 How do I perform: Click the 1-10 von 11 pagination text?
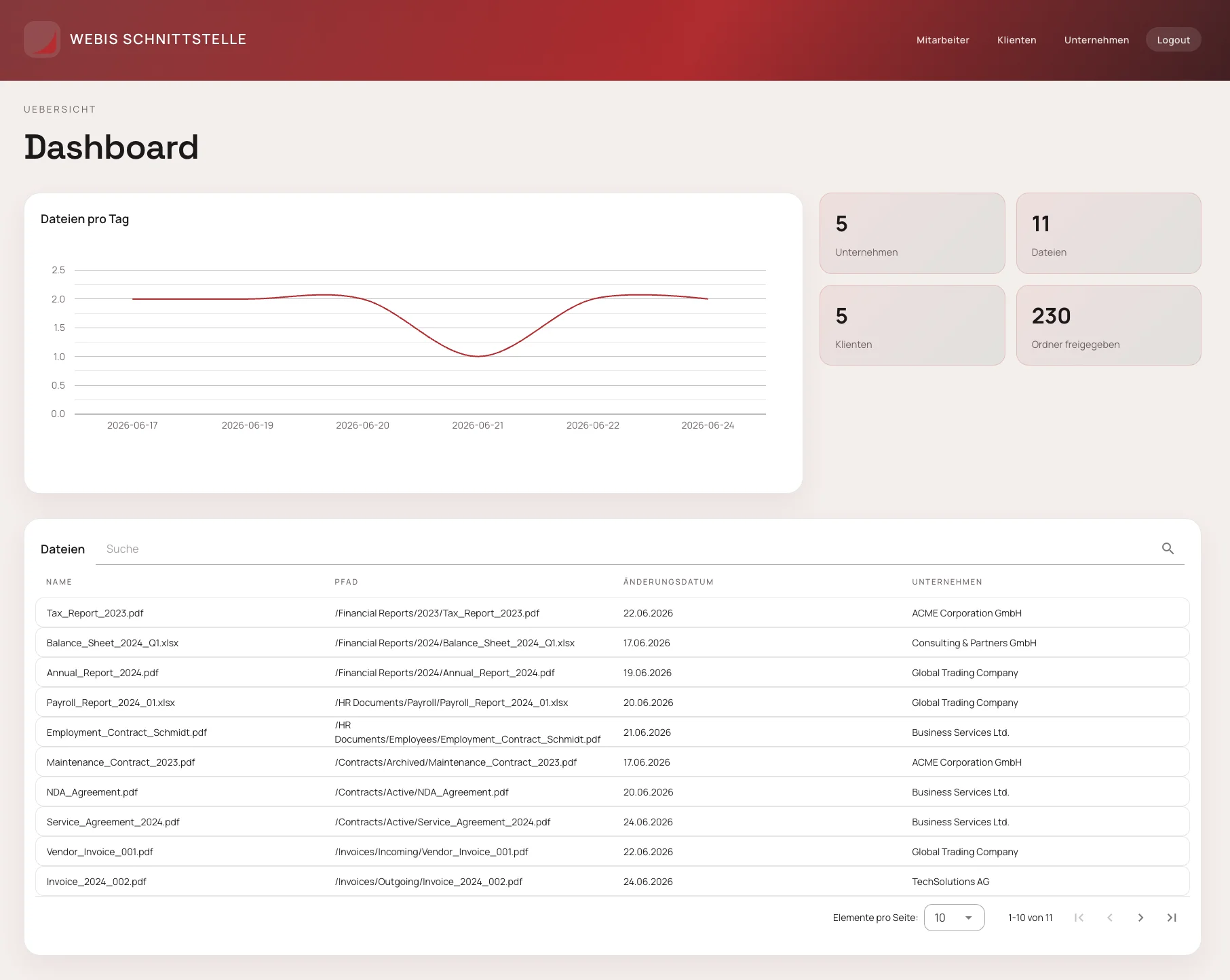(1030, 918)
